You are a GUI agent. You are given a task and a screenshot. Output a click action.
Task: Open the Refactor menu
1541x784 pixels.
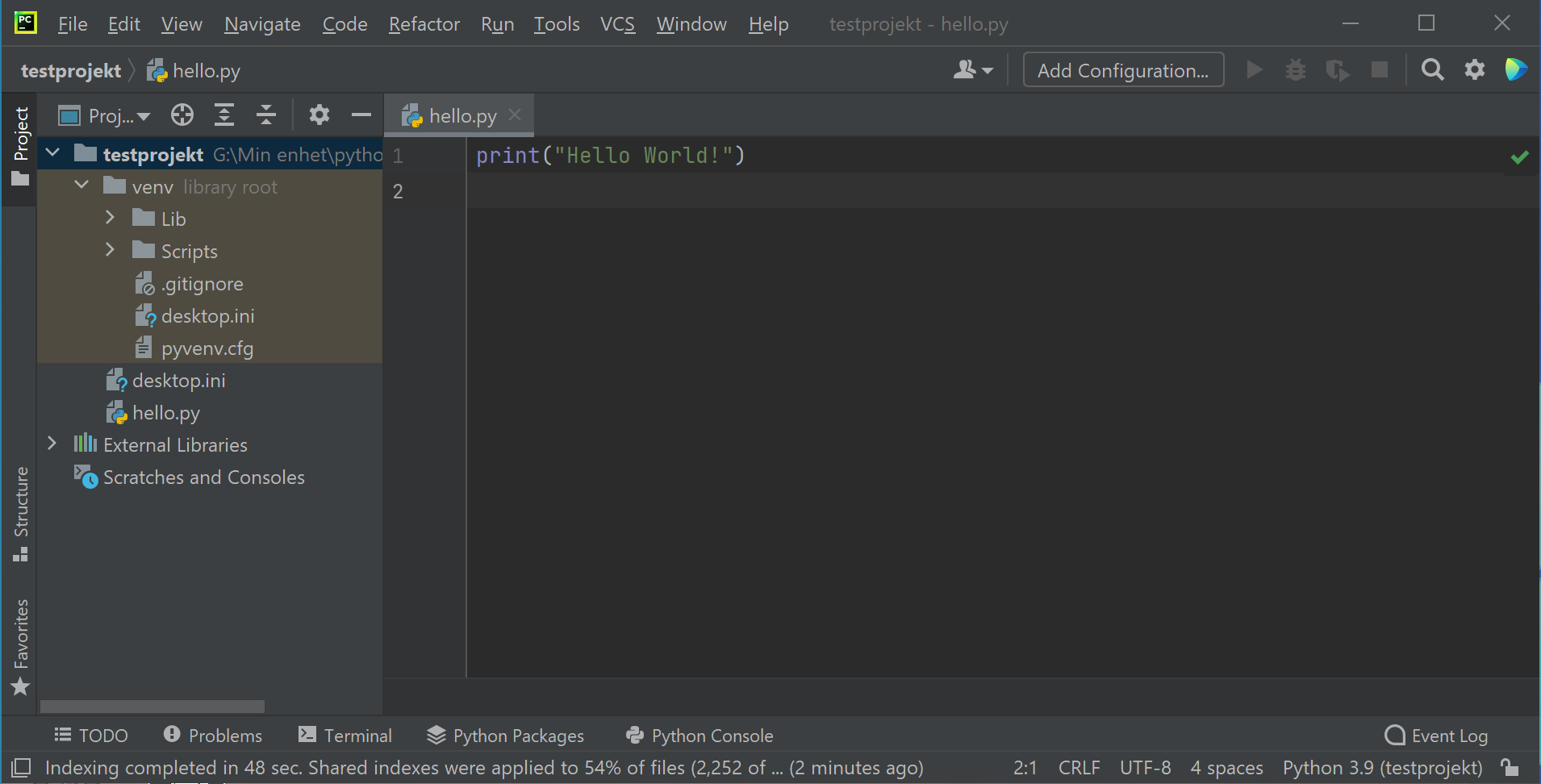(x=424, y=24)
